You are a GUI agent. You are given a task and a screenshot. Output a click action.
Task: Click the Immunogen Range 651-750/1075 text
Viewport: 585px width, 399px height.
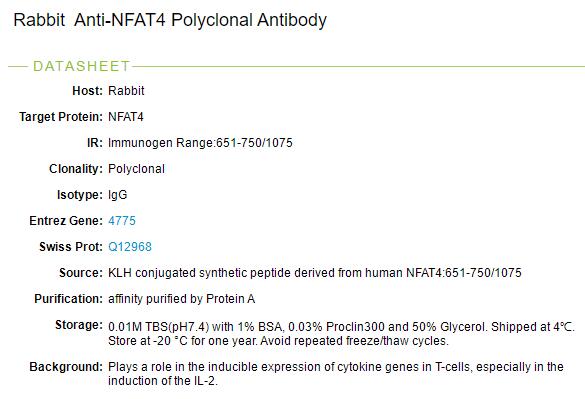click(x=200, y=143)
